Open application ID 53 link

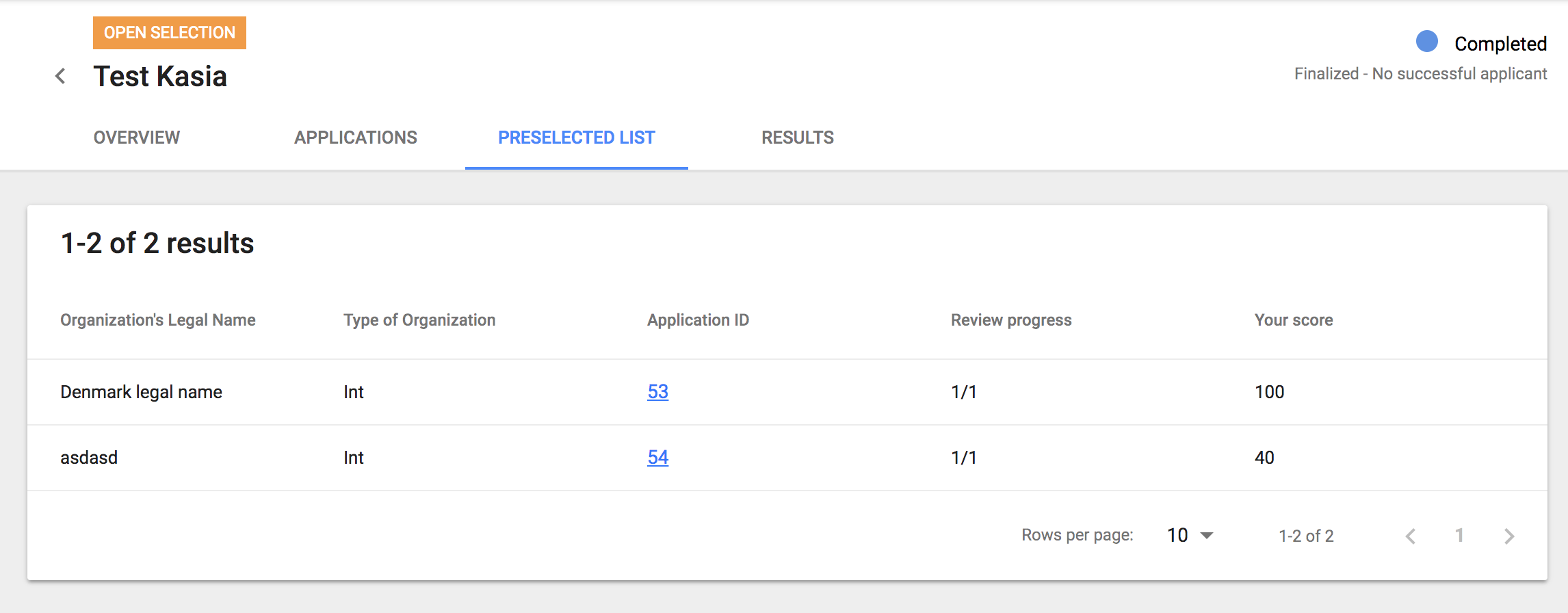pos(657,392)
